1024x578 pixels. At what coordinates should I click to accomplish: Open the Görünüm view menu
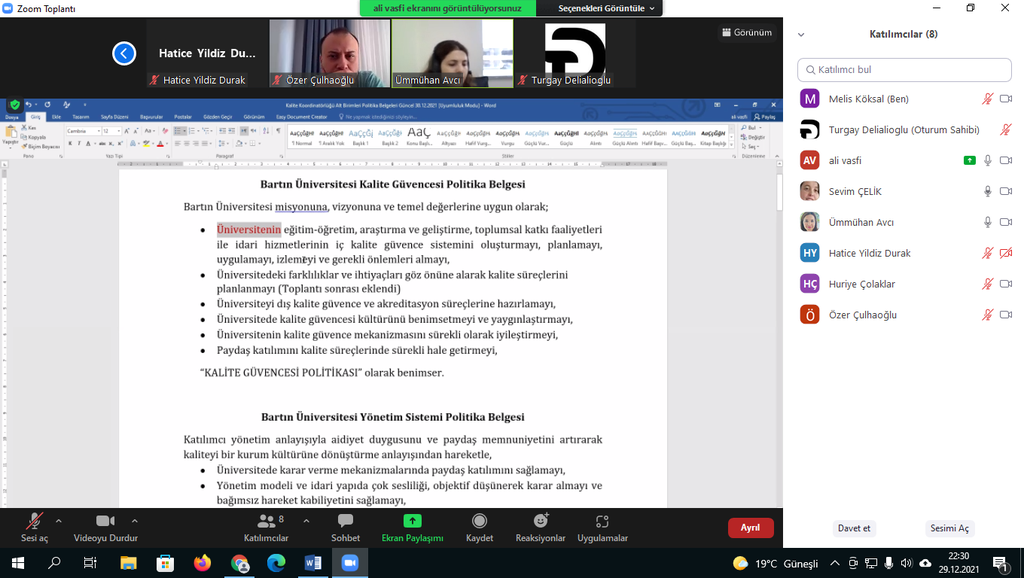point(746,32)
